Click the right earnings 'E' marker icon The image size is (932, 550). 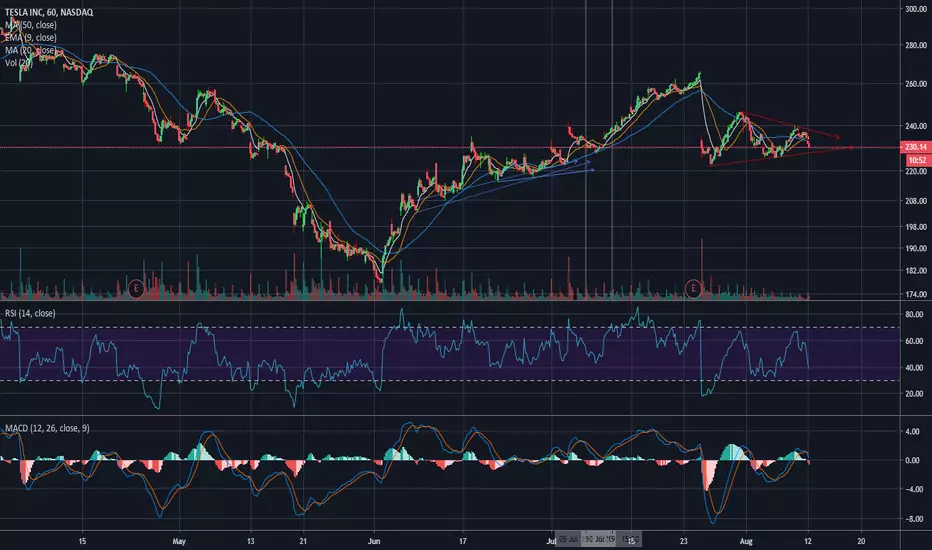[x=692, y=288]
